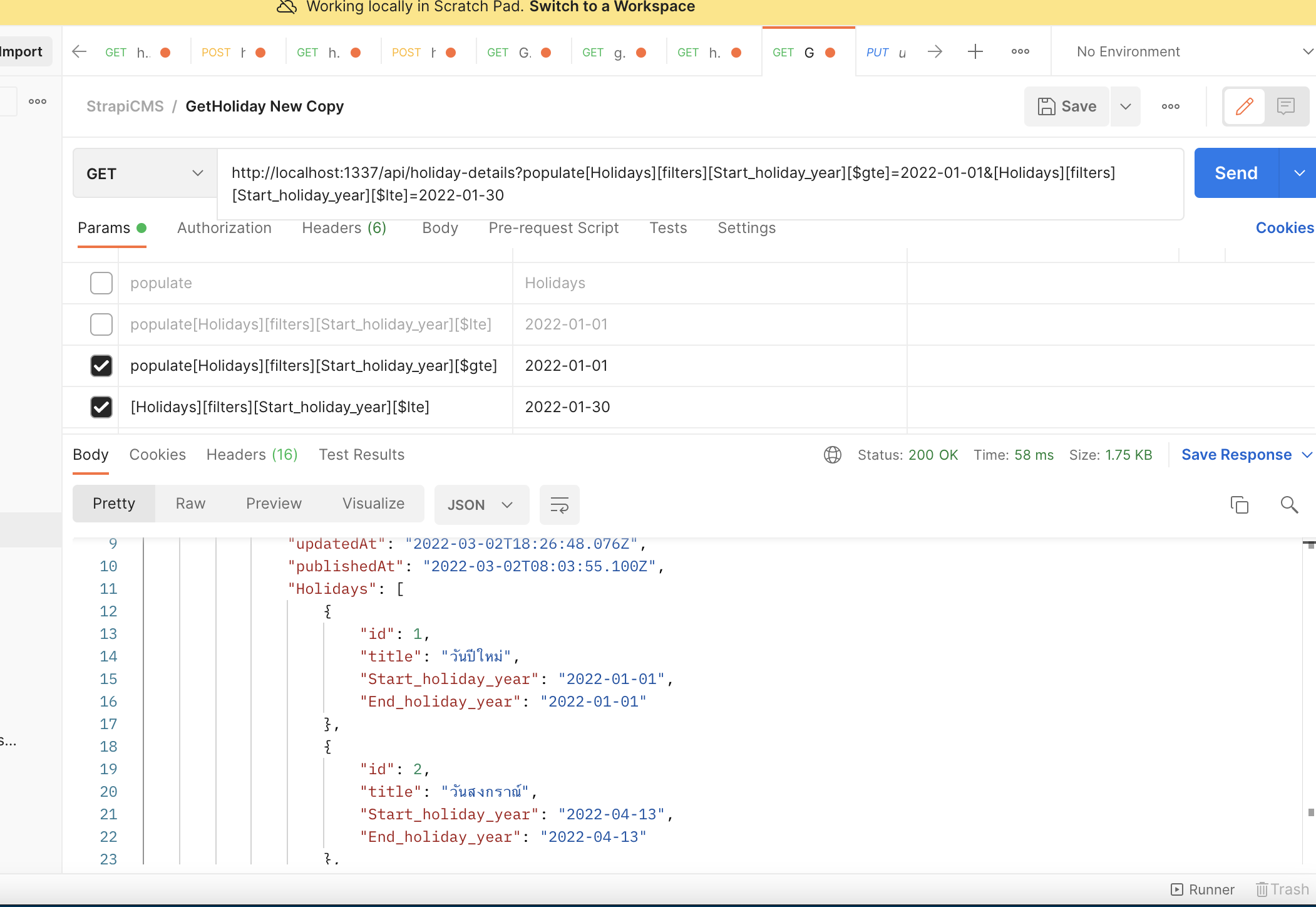This screenshot has height=907, width=1316.
Task: Open the JSON response format dropdown
Action: (481, 504)
